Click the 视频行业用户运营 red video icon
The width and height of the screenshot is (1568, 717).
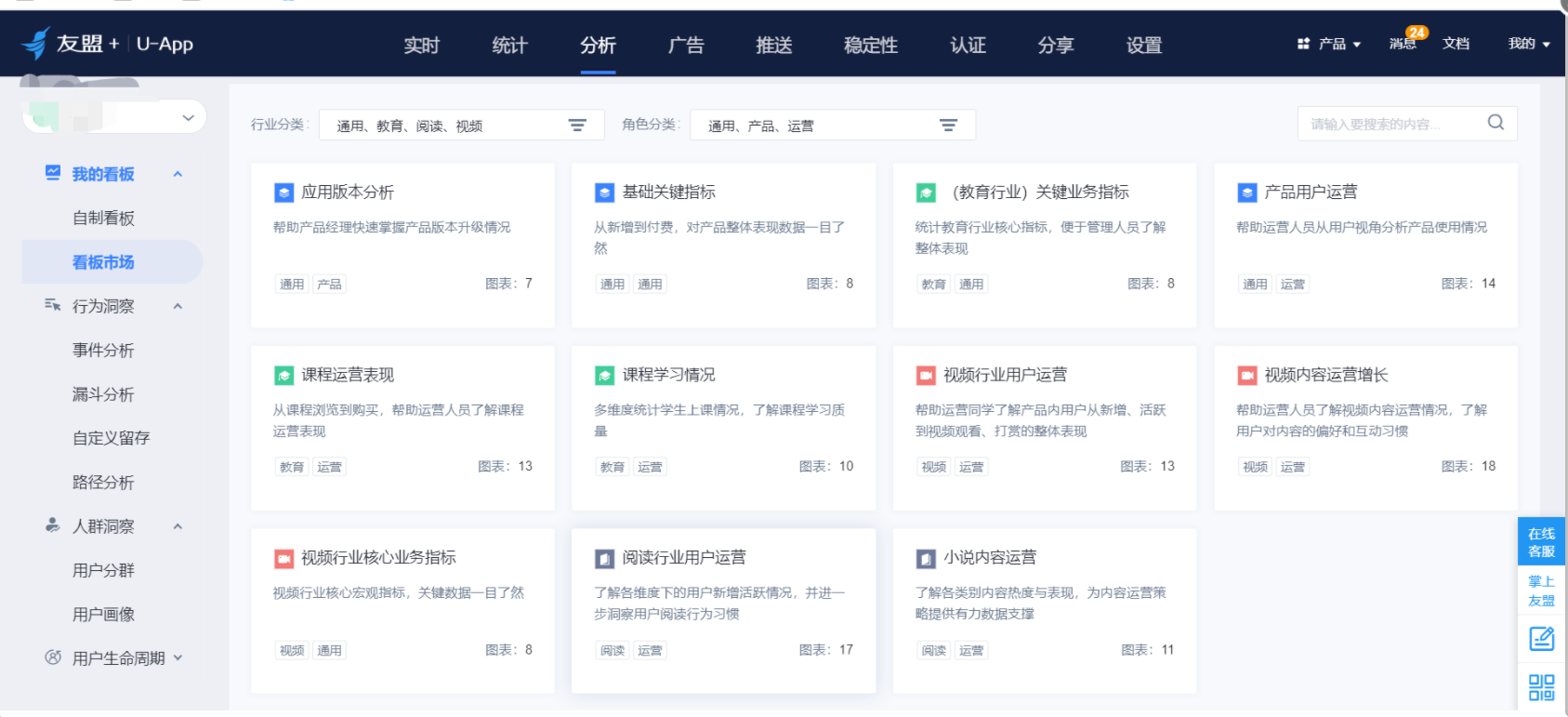(x=926, y=376)
